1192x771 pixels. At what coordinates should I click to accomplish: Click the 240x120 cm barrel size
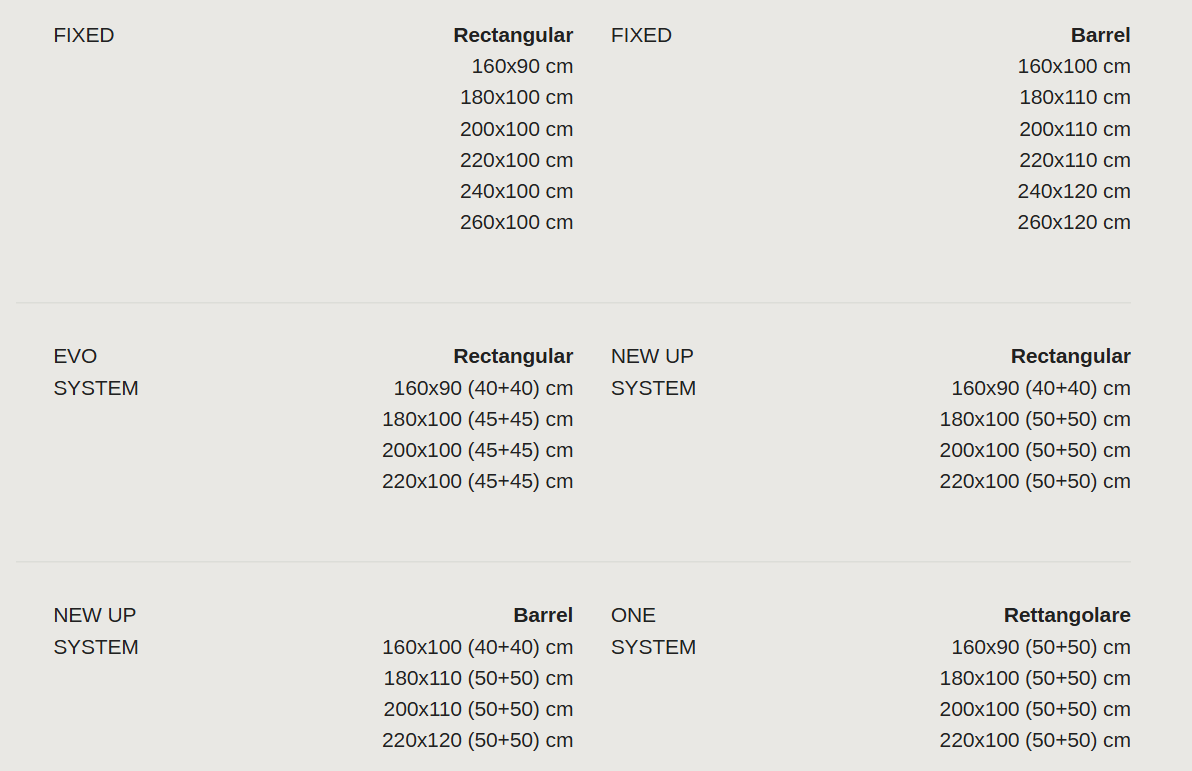[x=1074, y=191]
